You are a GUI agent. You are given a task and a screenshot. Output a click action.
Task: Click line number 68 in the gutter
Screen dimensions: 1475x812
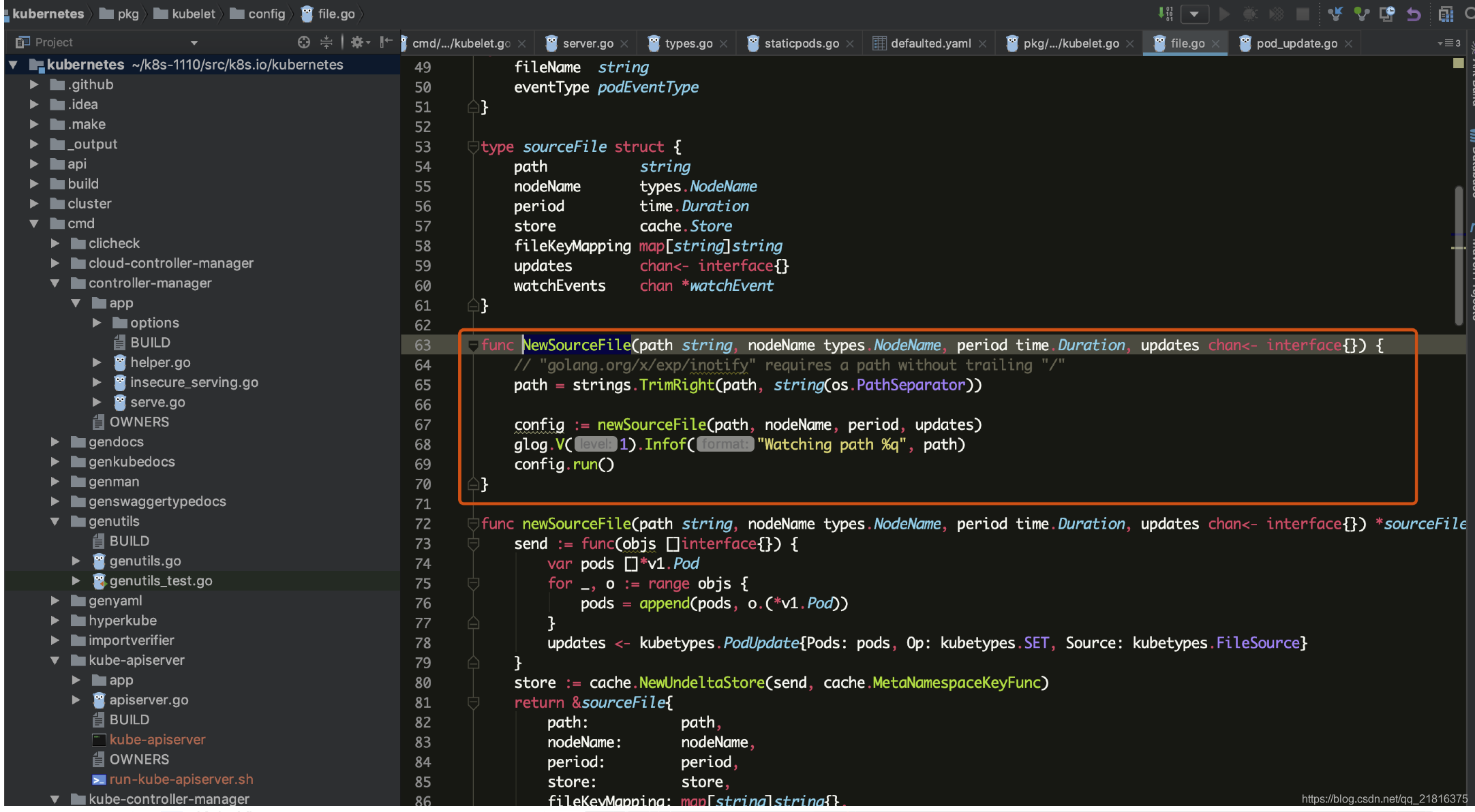(423, 445)
